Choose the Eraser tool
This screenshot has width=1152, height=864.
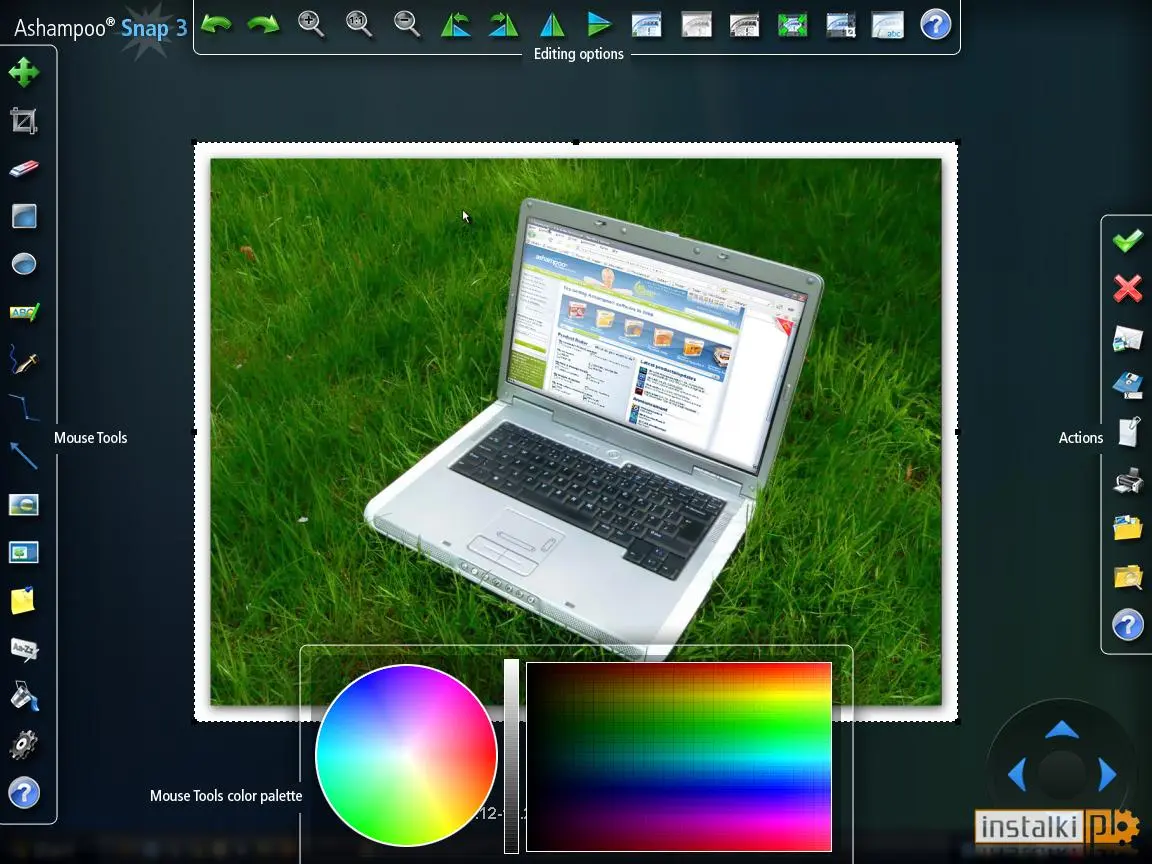(x=24, y=169)
